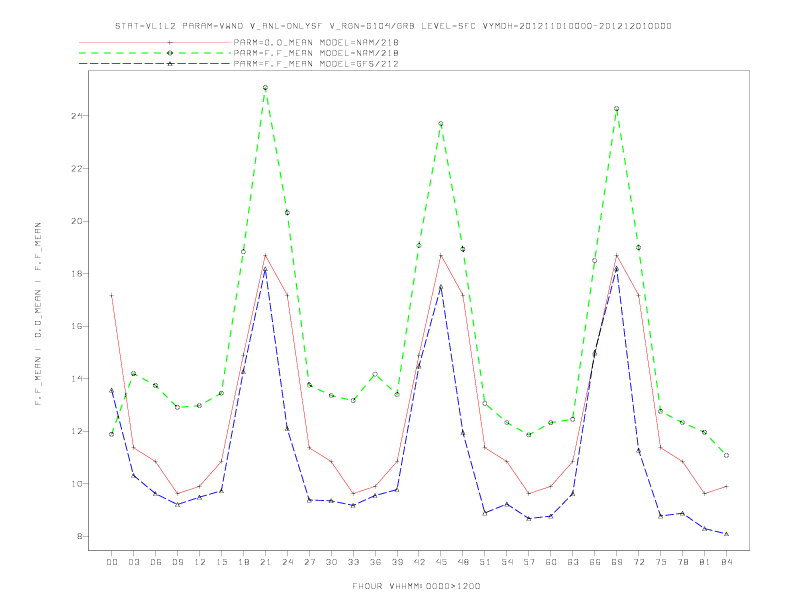Image resolution: width=792 pixels, height=612 pixels.
Task: Click green line peak point at hour 21
Action: pyautogui.click(x=265, y=87)
